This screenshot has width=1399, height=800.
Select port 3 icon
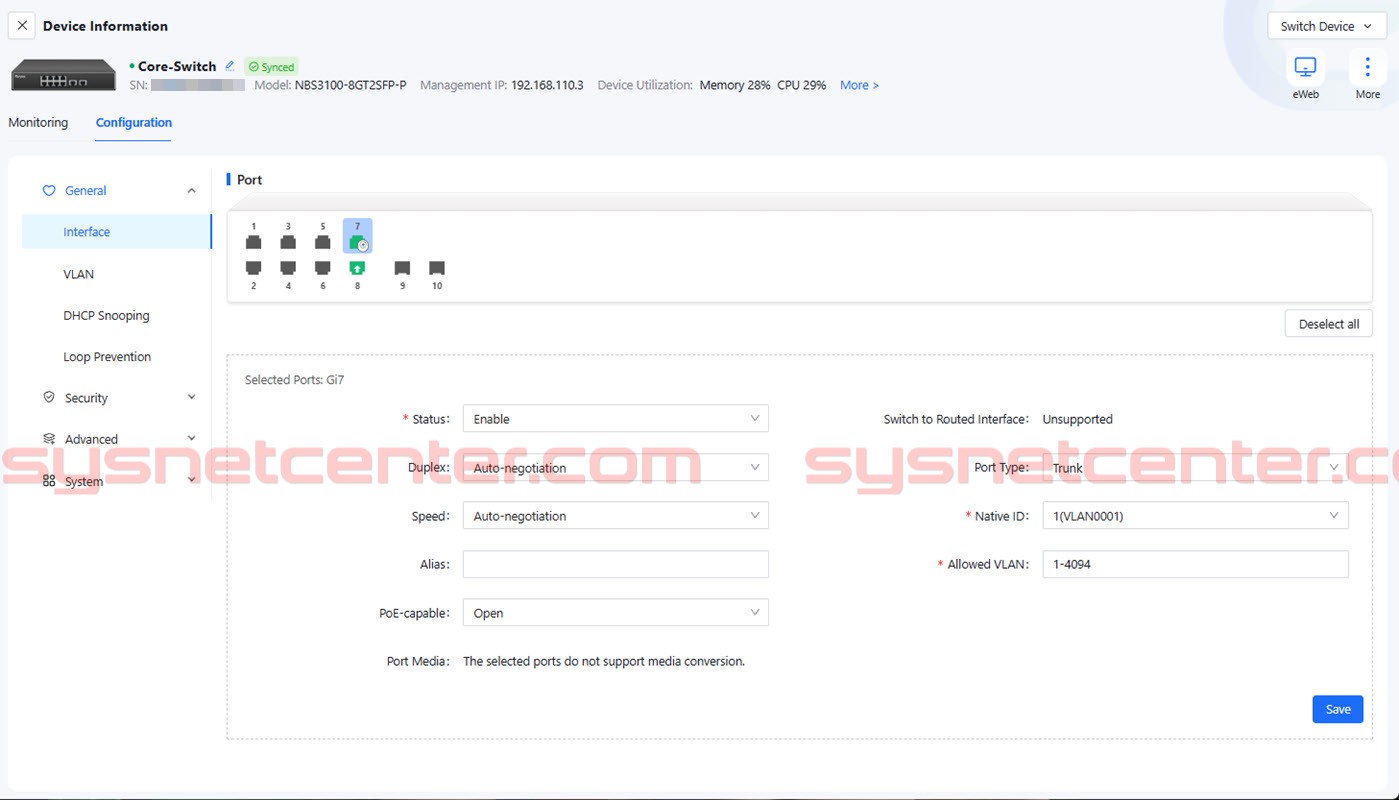pyautogui.click(x=288, y=242)
